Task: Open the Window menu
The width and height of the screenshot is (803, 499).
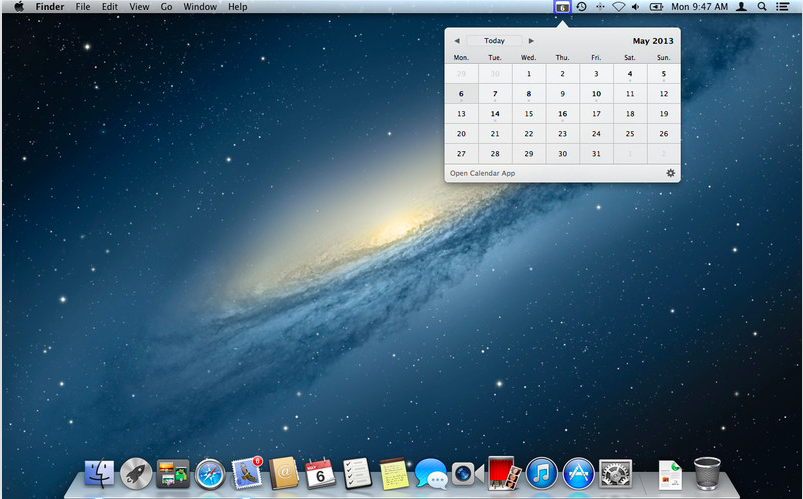Action: [200, 7]
